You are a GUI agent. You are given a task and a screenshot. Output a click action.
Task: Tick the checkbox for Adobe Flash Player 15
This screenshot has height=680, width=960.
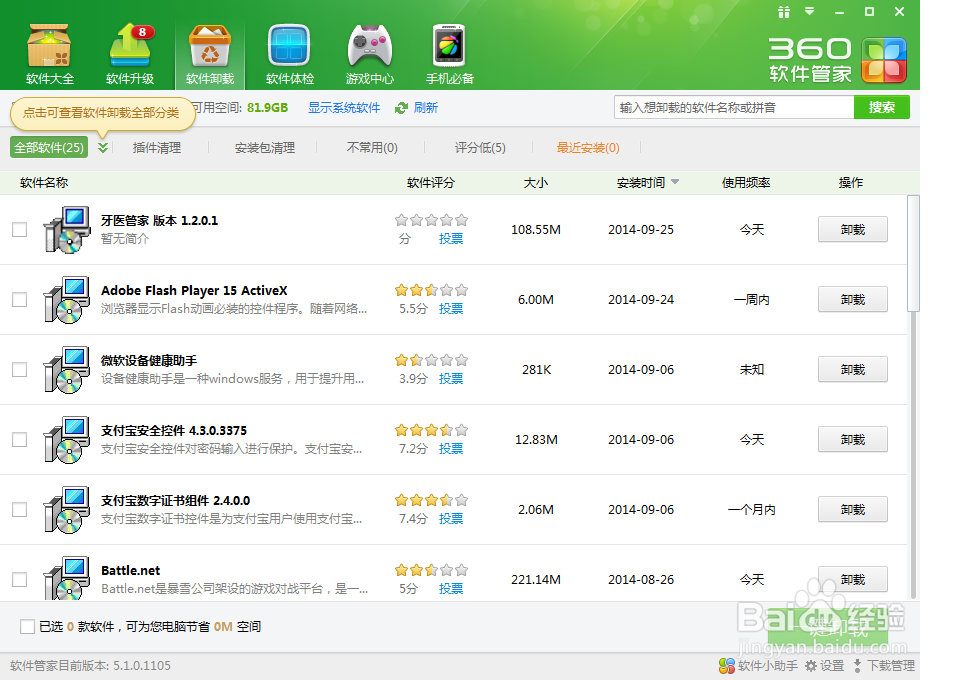(20, 299)
